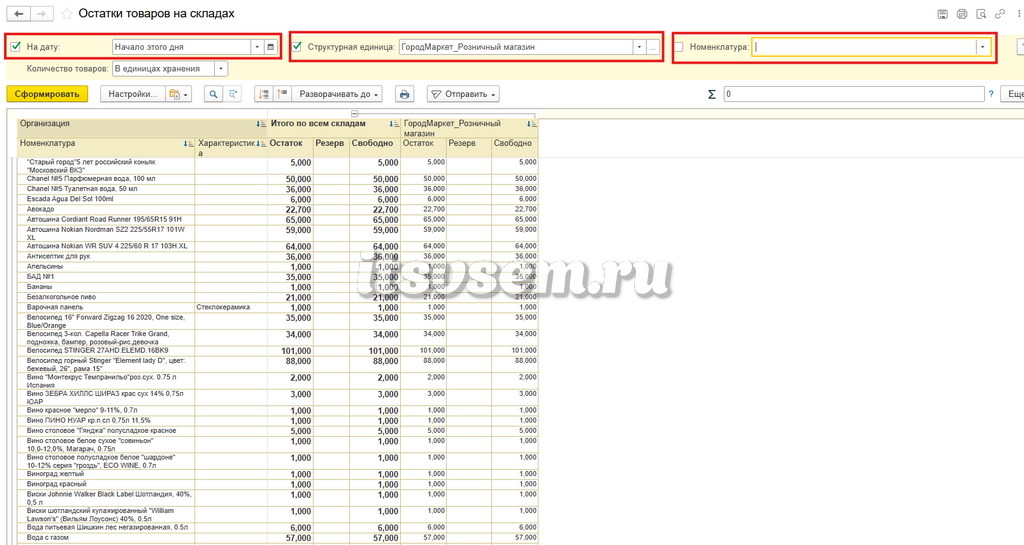Click sort icon in Характеристика header
The width and height of the screenshot is (1024, 545).
261,144
